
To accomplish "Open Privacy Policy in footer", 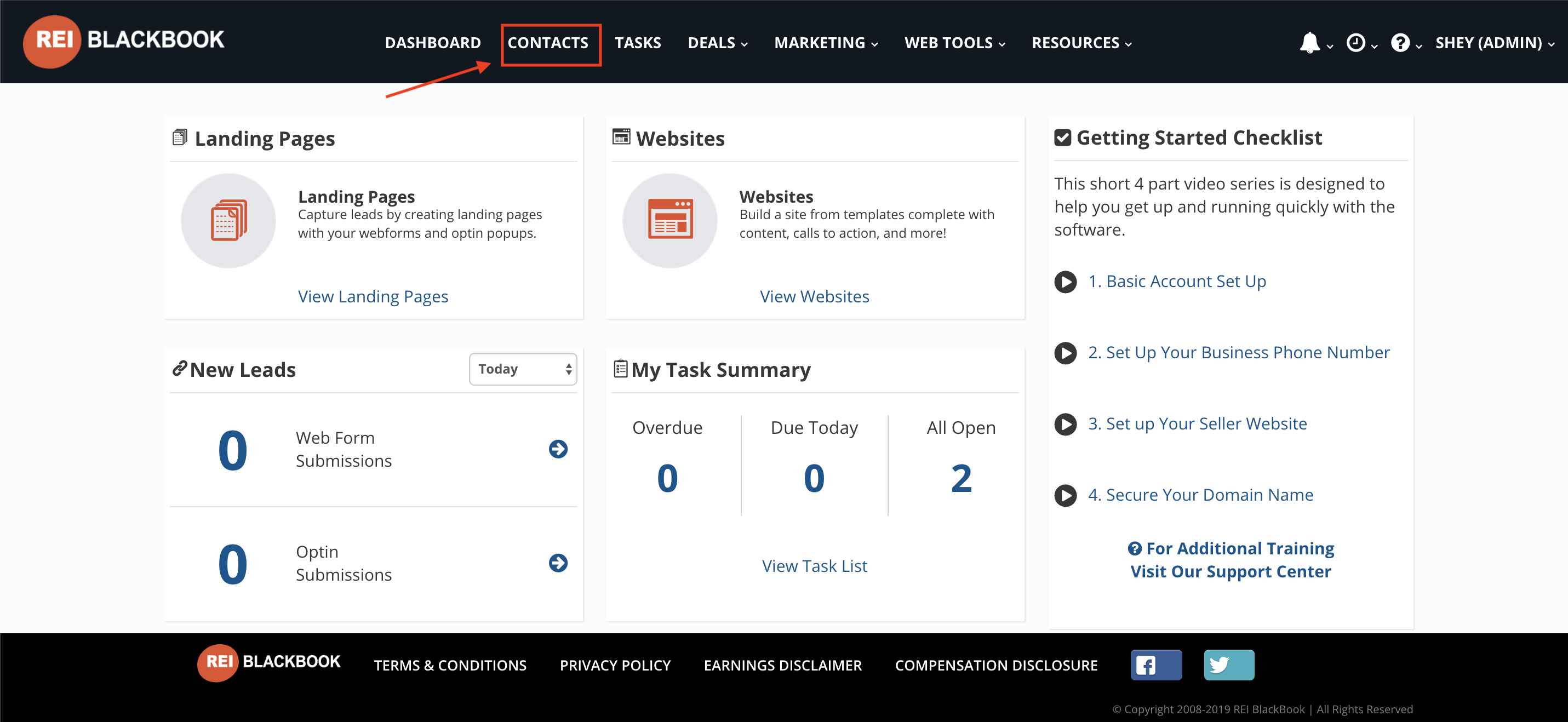I will pos(615,666).
